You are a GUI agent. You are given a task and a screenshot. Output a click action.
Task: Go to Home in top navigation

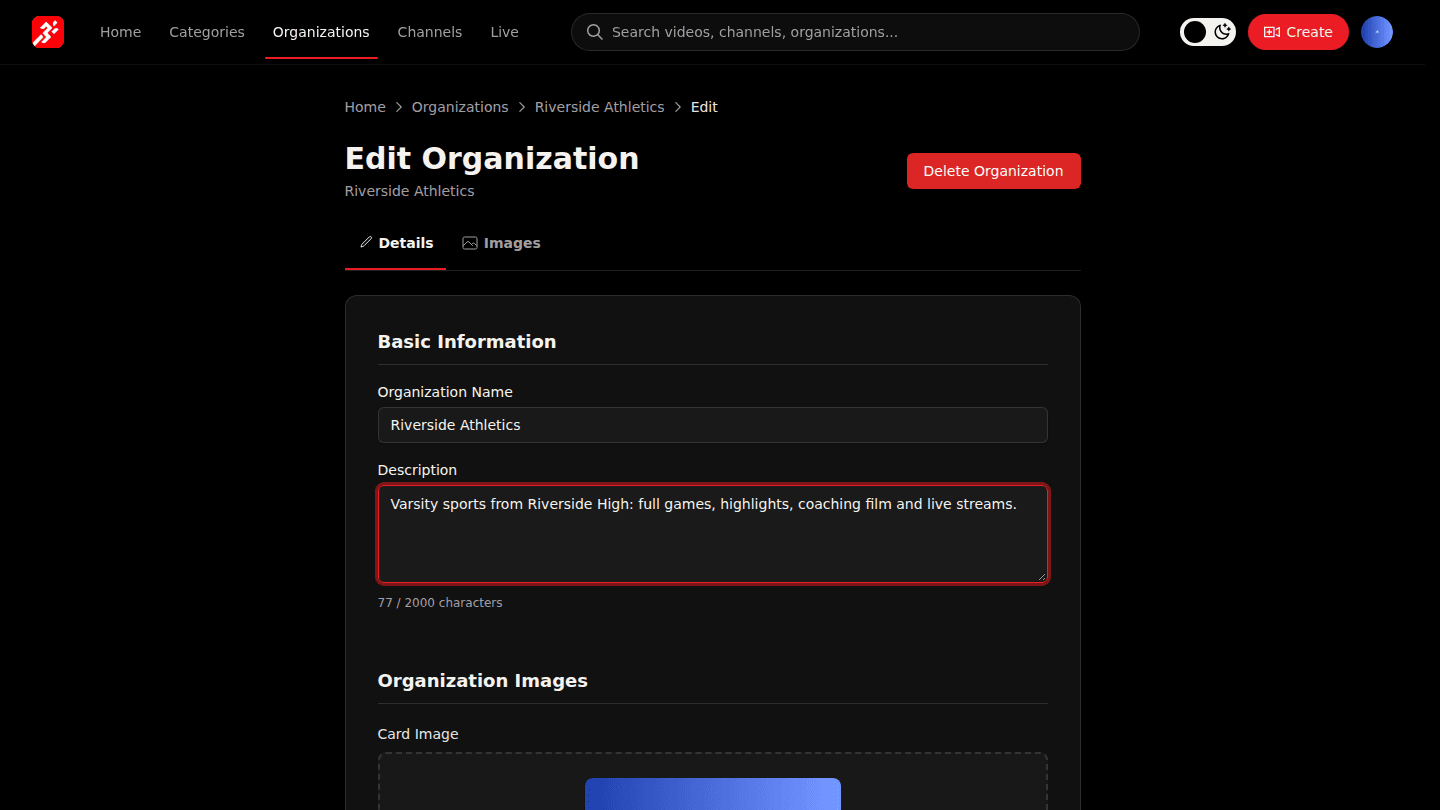[x=120, y=32]
